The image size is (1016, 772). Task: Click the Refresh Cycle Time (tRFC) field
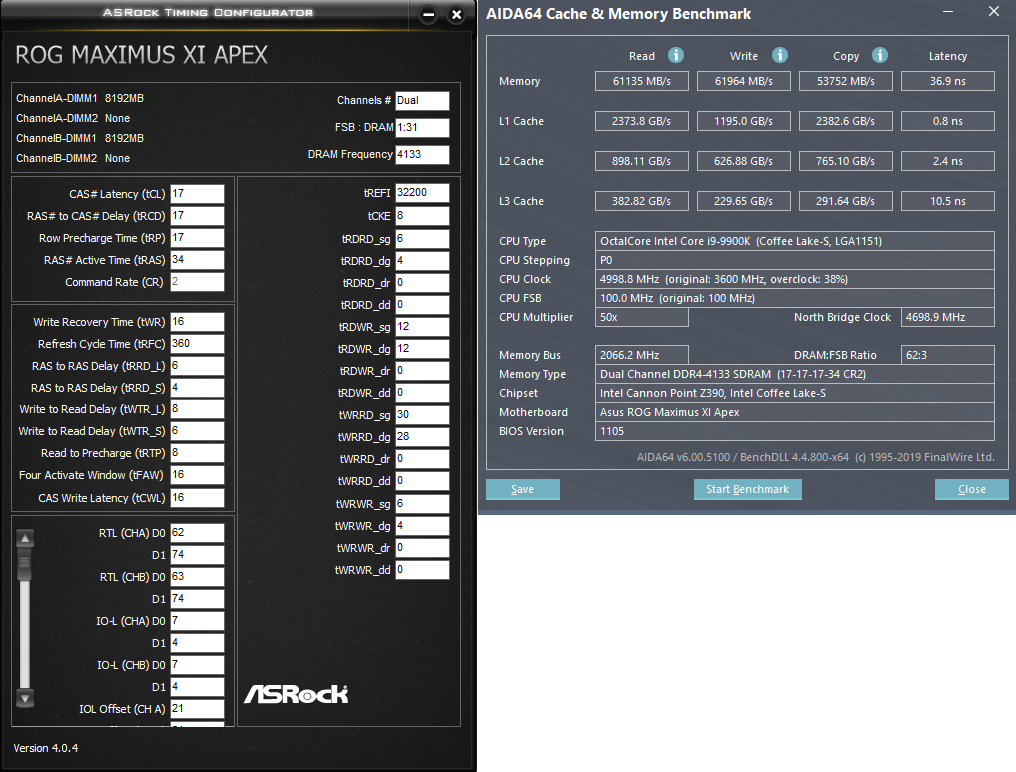pyautogui.click(x=197, y=344)
